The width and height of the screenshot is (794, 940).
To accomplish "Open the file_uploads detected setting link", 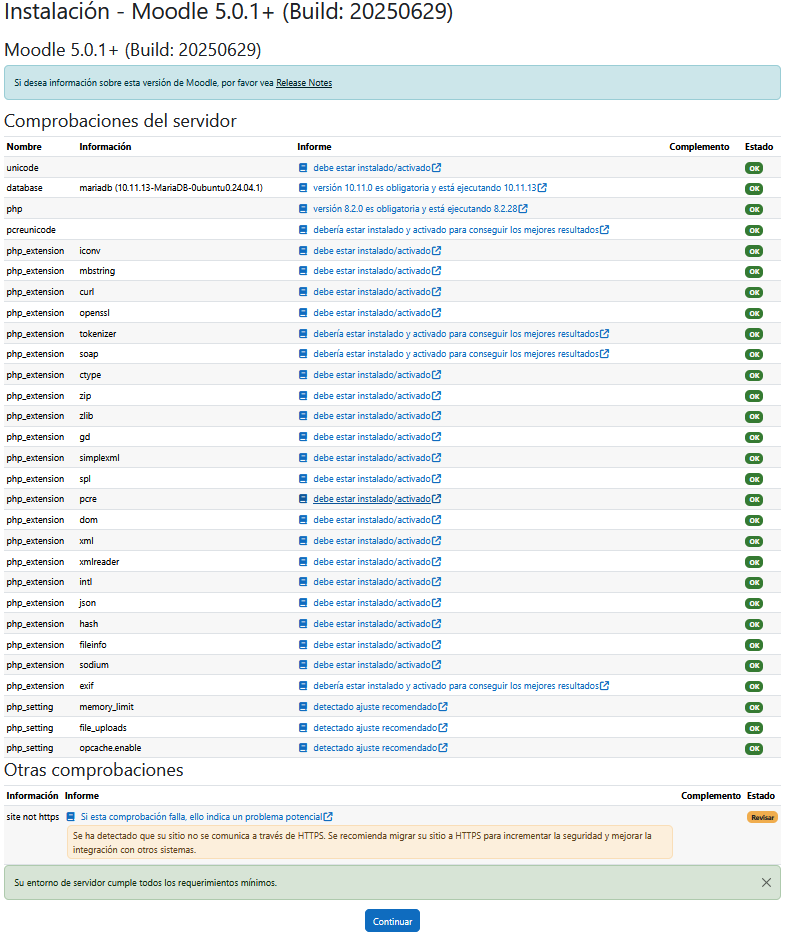I will 375,728.
